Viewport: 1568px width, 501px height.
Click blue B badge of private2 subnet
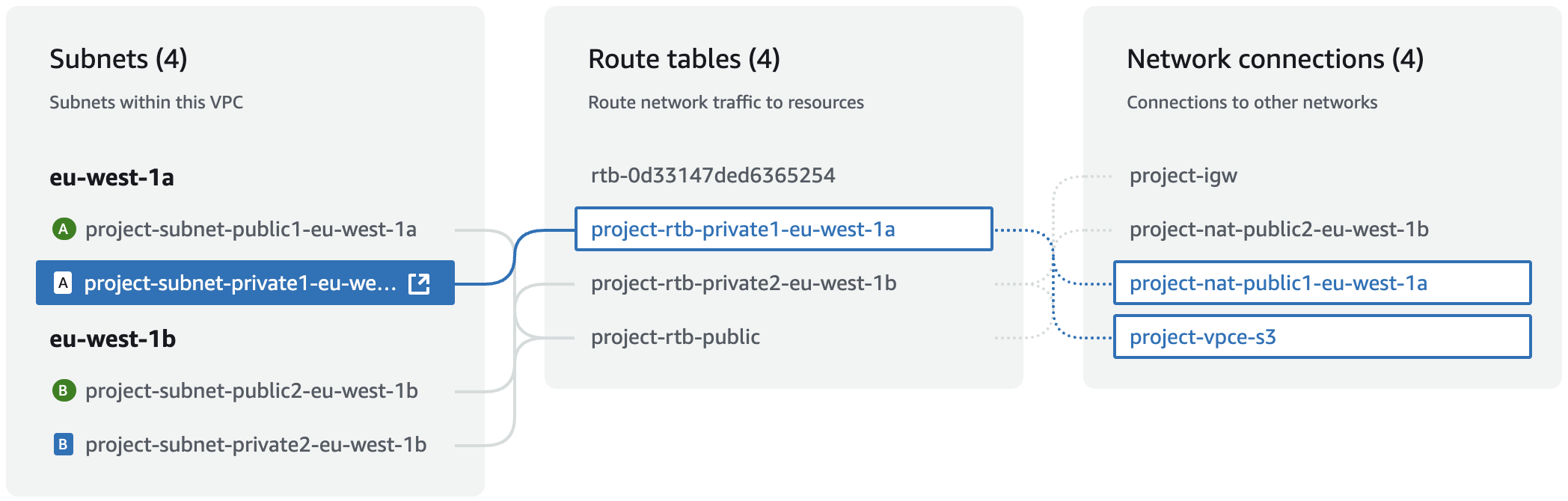coord(64,445)
